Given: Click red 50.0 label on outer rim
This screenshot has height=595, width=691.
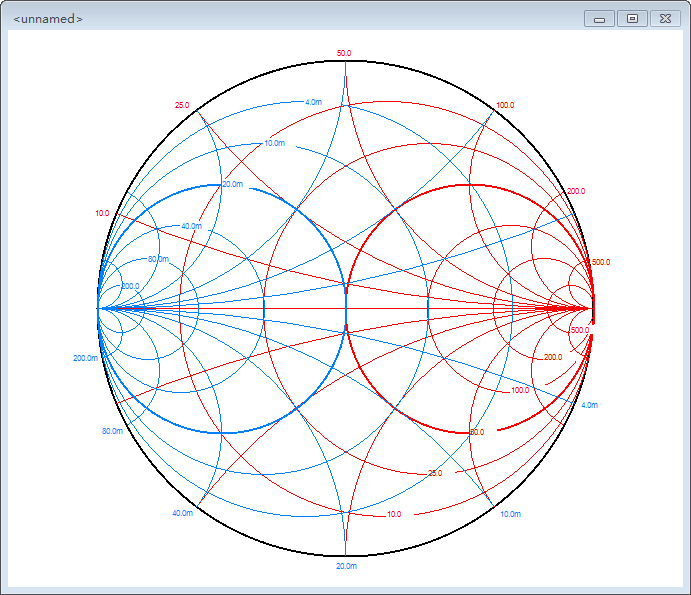Looking at the screenshot, I should point(345,53).
